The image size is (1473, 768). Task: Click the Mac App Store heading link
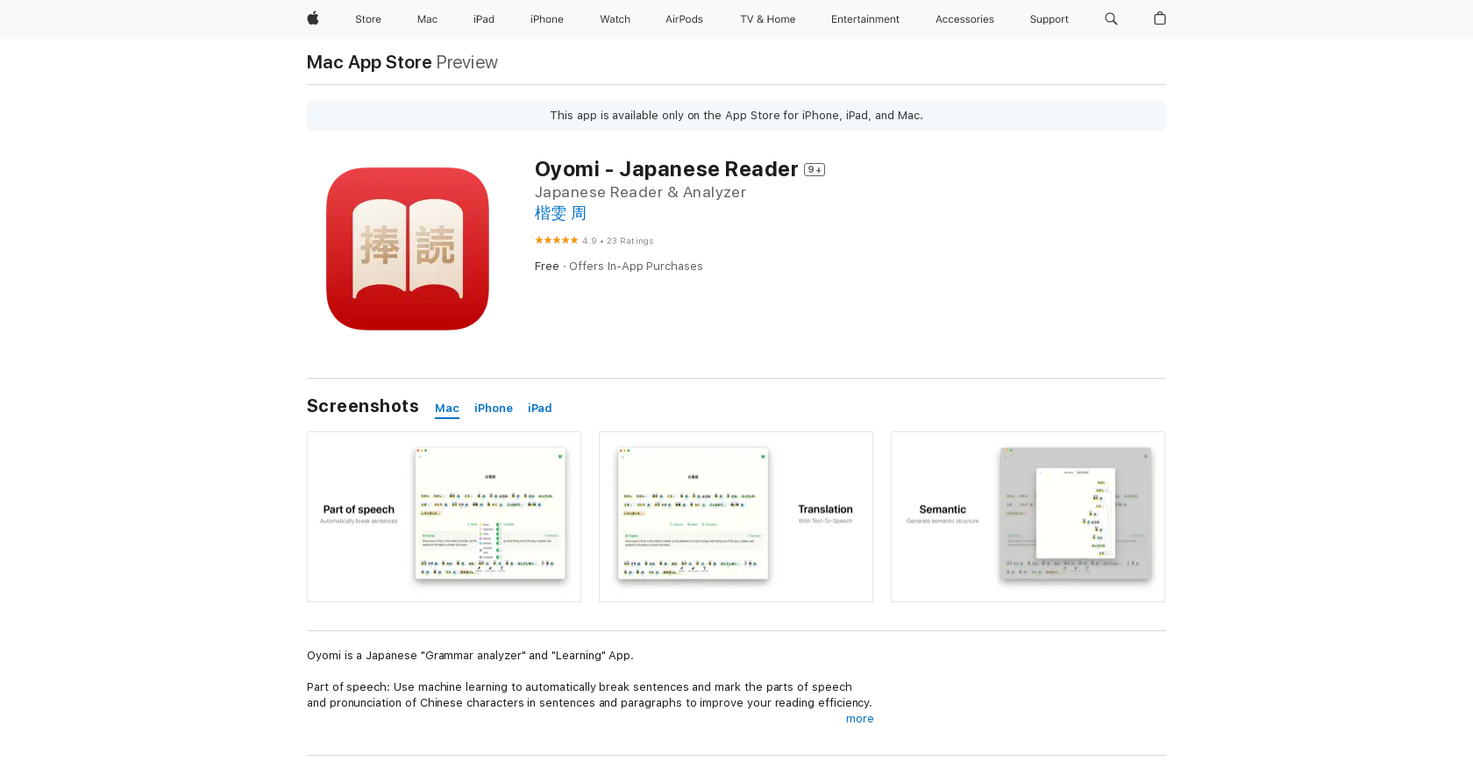(369, 62)
